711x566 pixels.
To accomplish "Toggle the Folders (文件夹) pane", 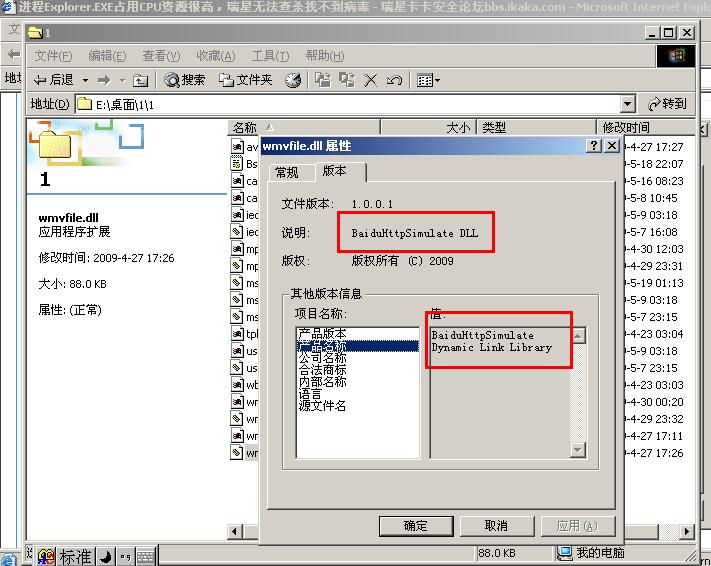I will coord(246,80).
